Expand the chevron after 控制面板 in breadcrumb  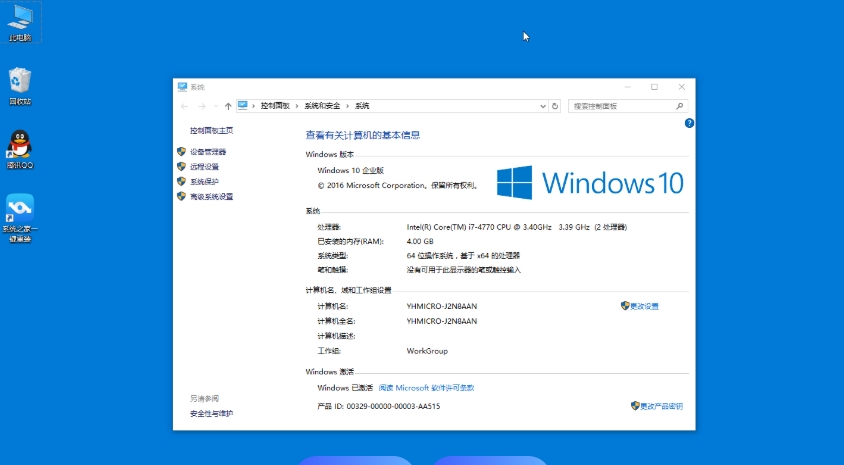click(297, 106)
